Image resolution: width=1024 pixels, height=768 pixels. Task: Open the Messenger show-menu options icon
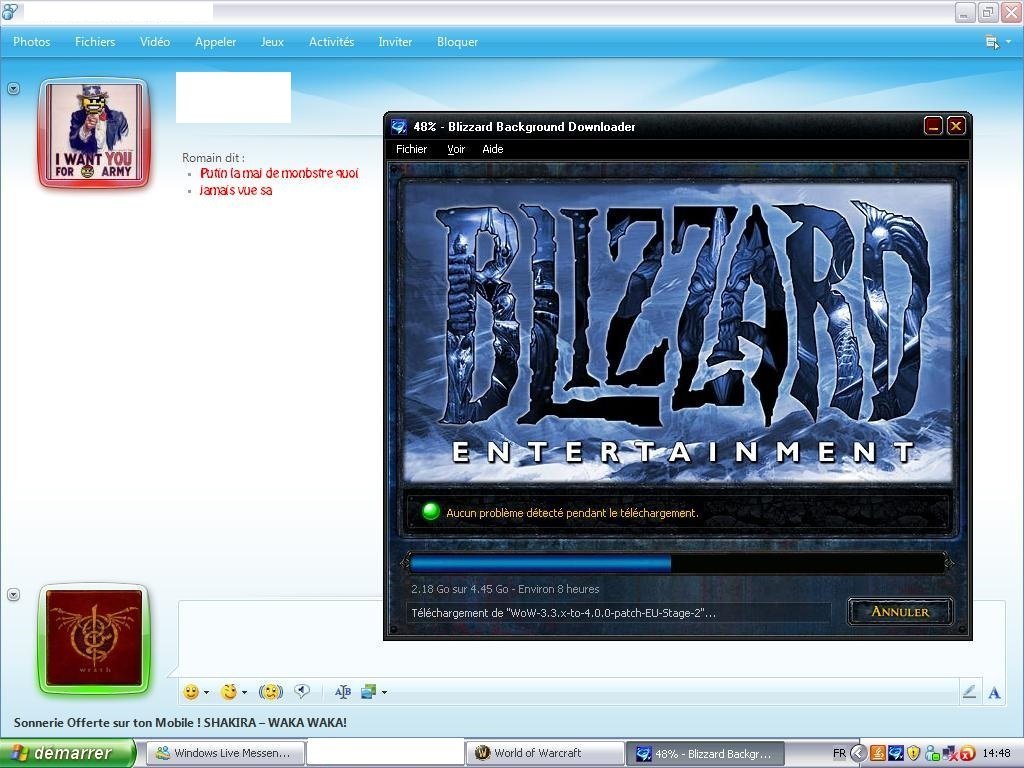pos(992,42)
